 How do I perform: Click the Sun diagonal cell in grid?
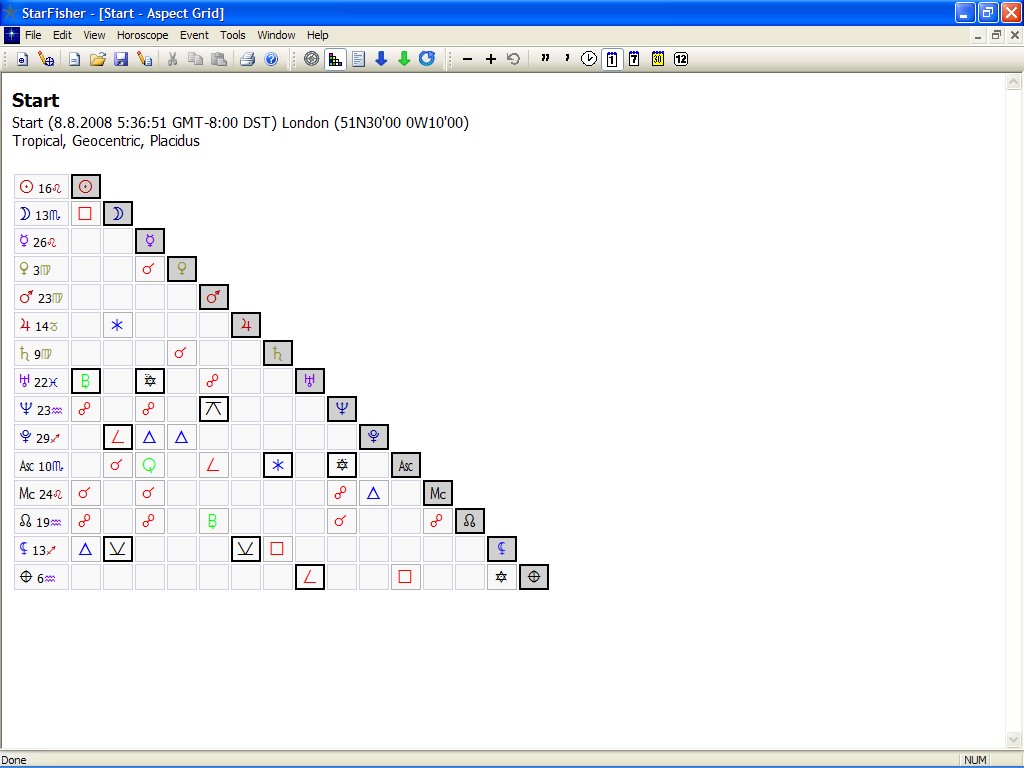click(x=86, y=187)
